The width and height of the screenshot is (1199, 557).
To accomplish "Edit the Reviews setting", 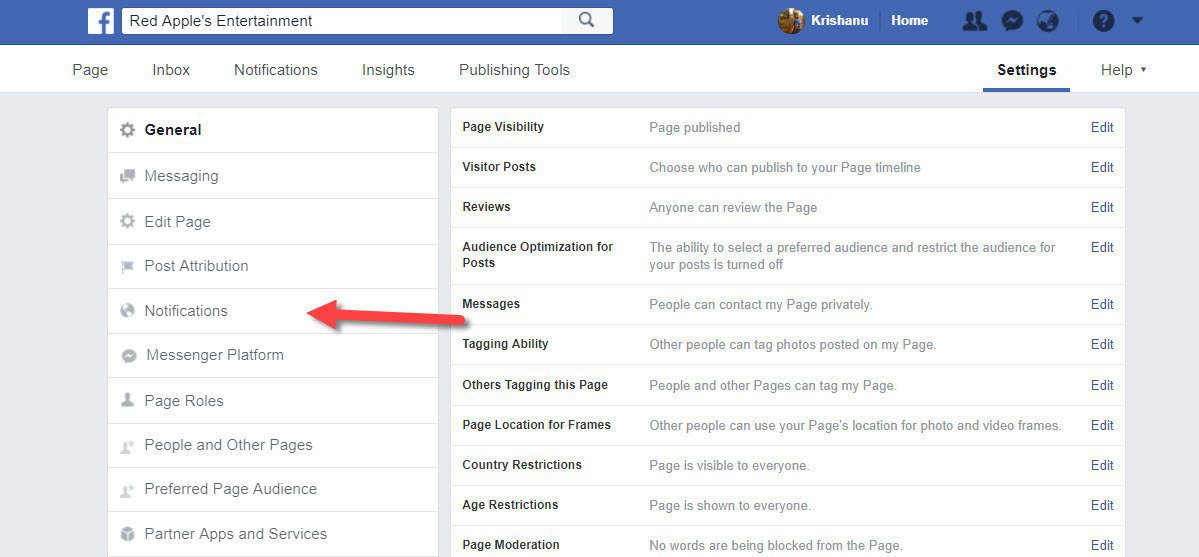I will point(1102,207).
